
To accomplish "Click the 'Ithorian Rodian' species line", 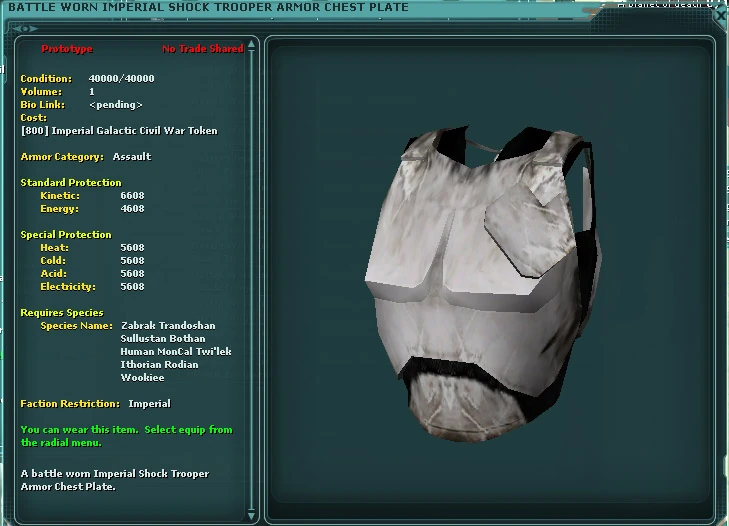I will (159, 365).
